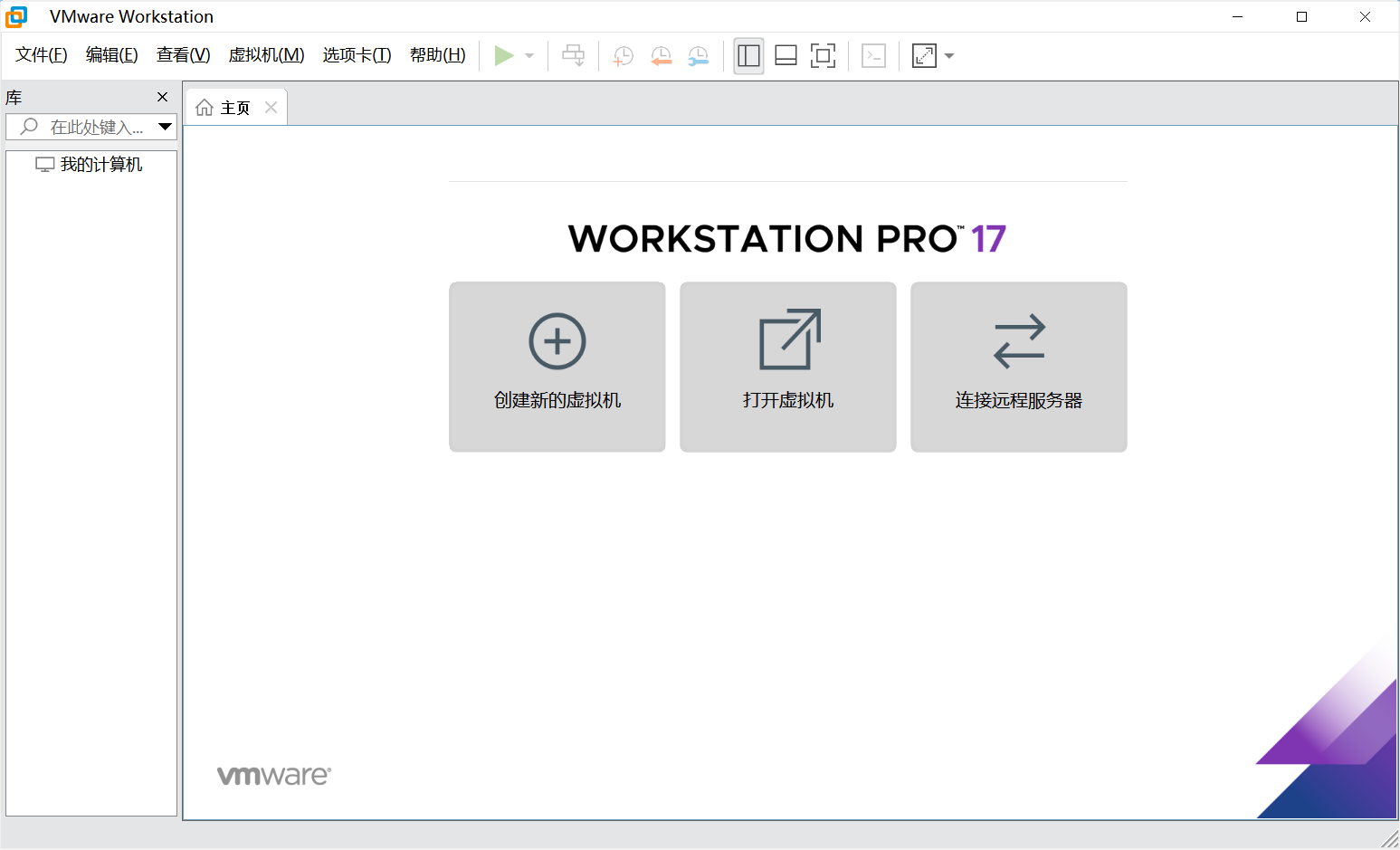The image size is (1400, 850).
Task: Enter full screen mode via toolbar icon
Action: click(823, 55)
